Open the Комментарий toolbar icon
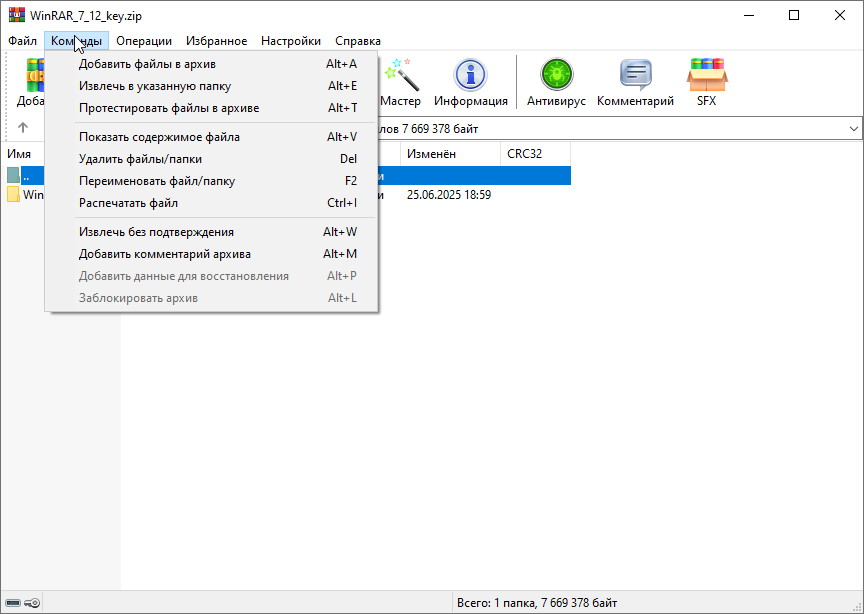 point(635,74)
